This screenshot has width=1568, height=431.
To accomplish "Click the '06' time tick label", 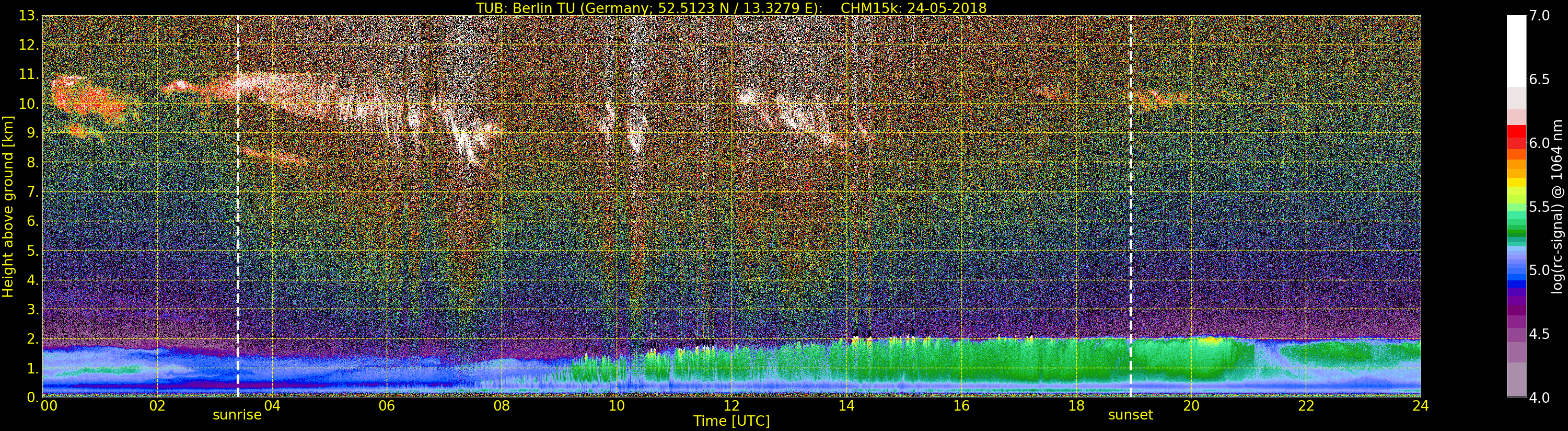I will pyautogui.click(x=387, y=406).
